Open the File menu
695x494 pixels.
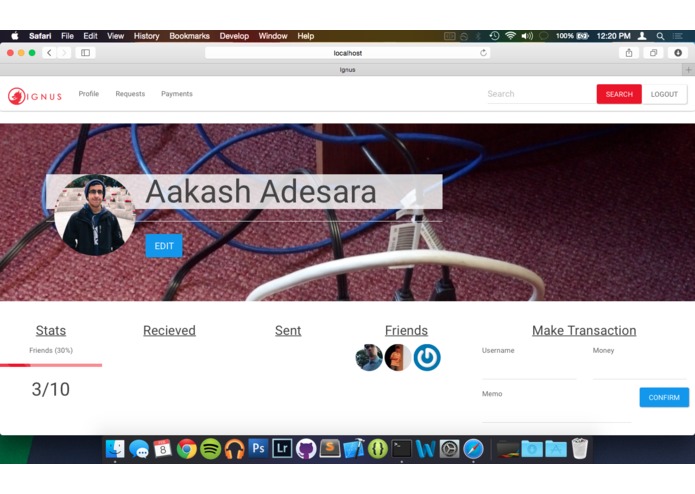tap(67, 36)
